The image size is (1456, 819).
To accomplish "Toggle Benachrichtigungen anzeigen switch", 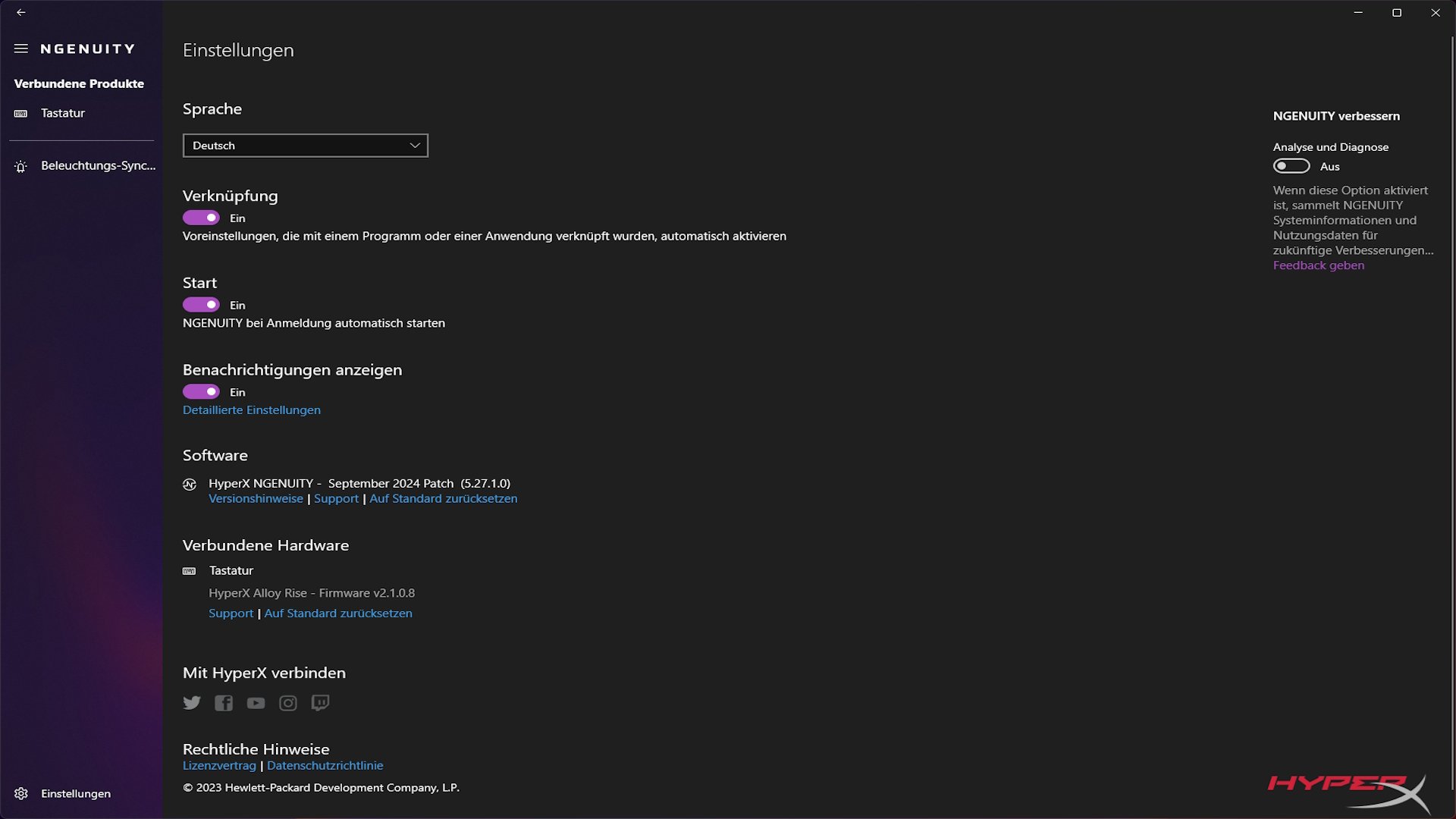I will tap(201, 392).
